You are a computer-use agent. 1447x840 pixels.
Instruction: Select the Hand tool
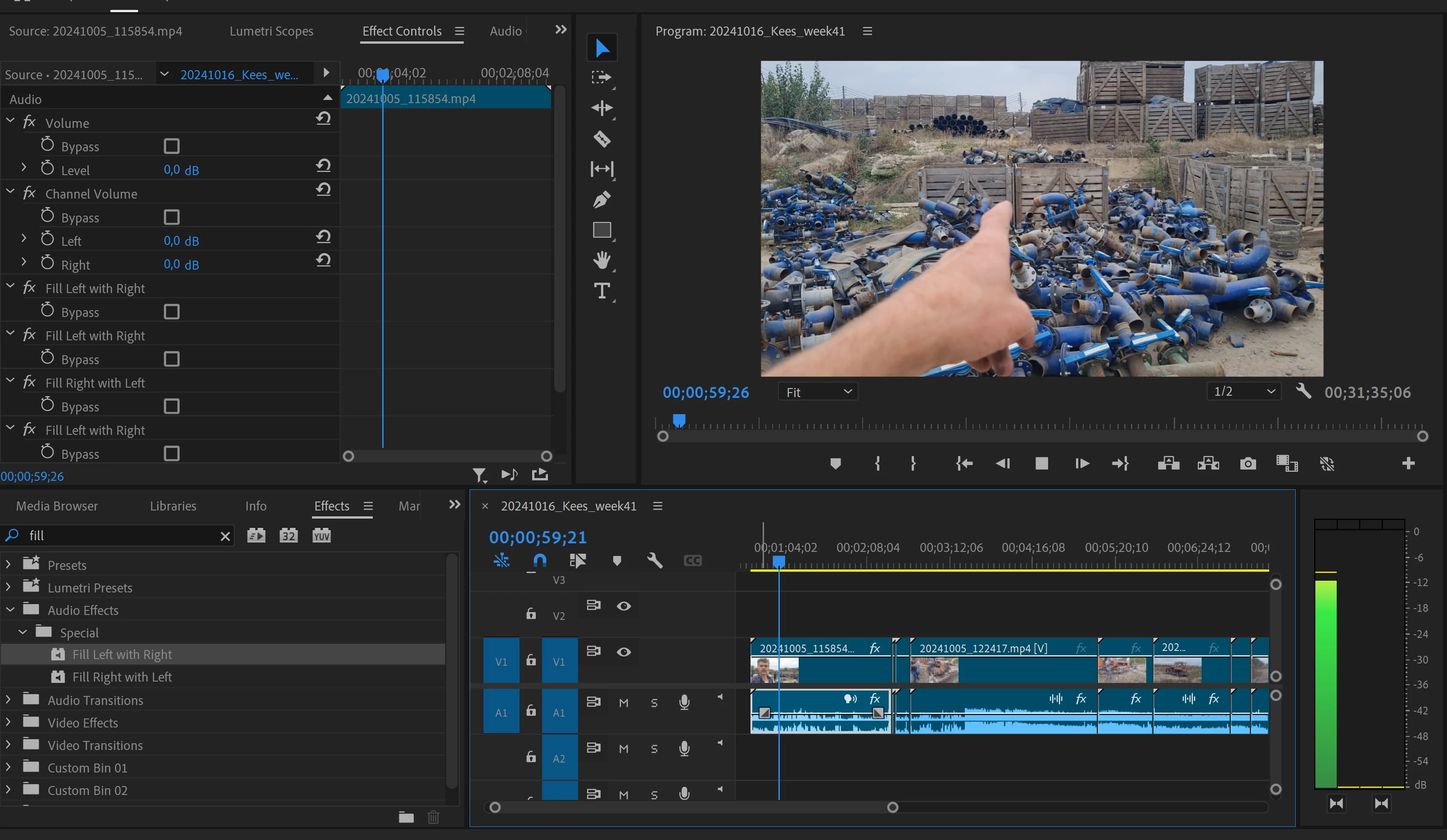602,260
